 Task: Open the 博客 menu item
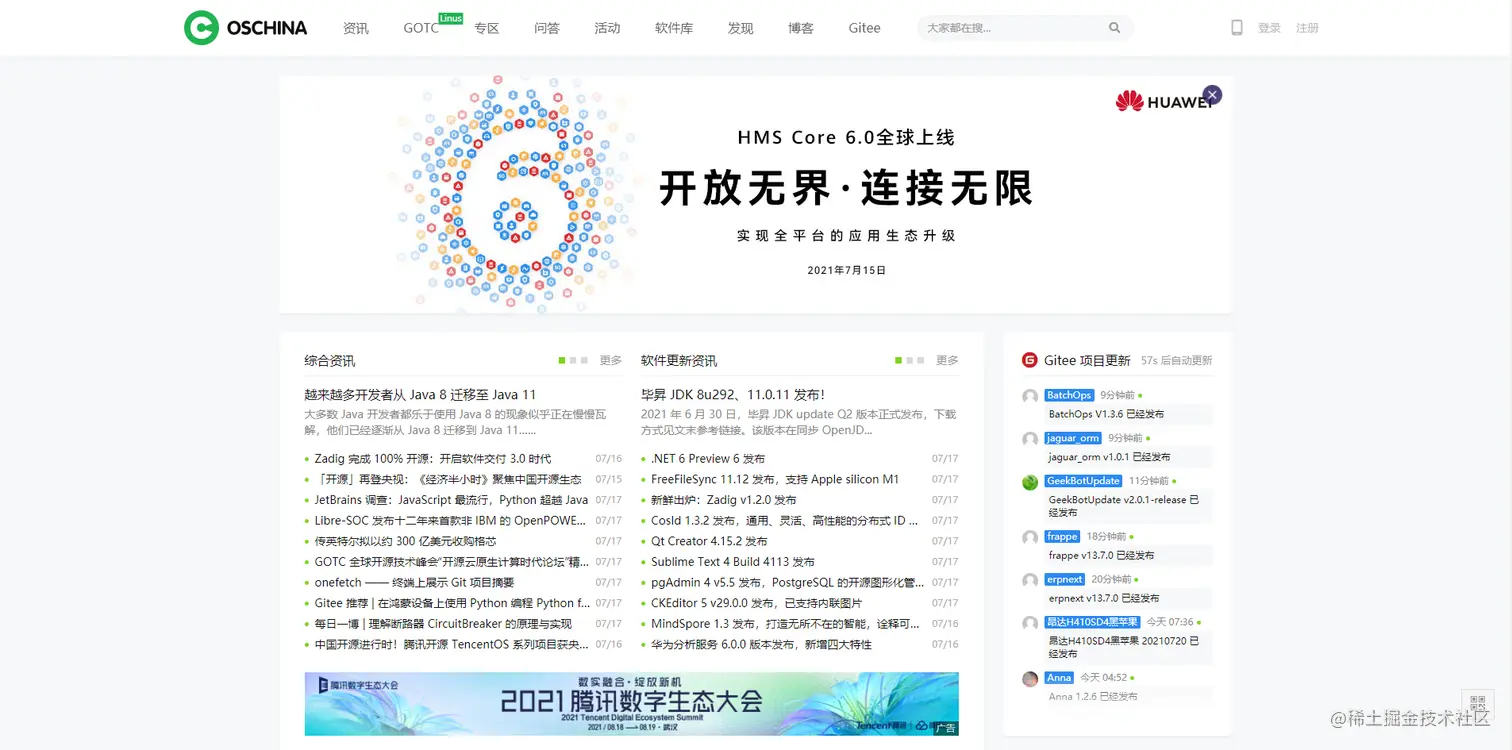tap(801, 28)
